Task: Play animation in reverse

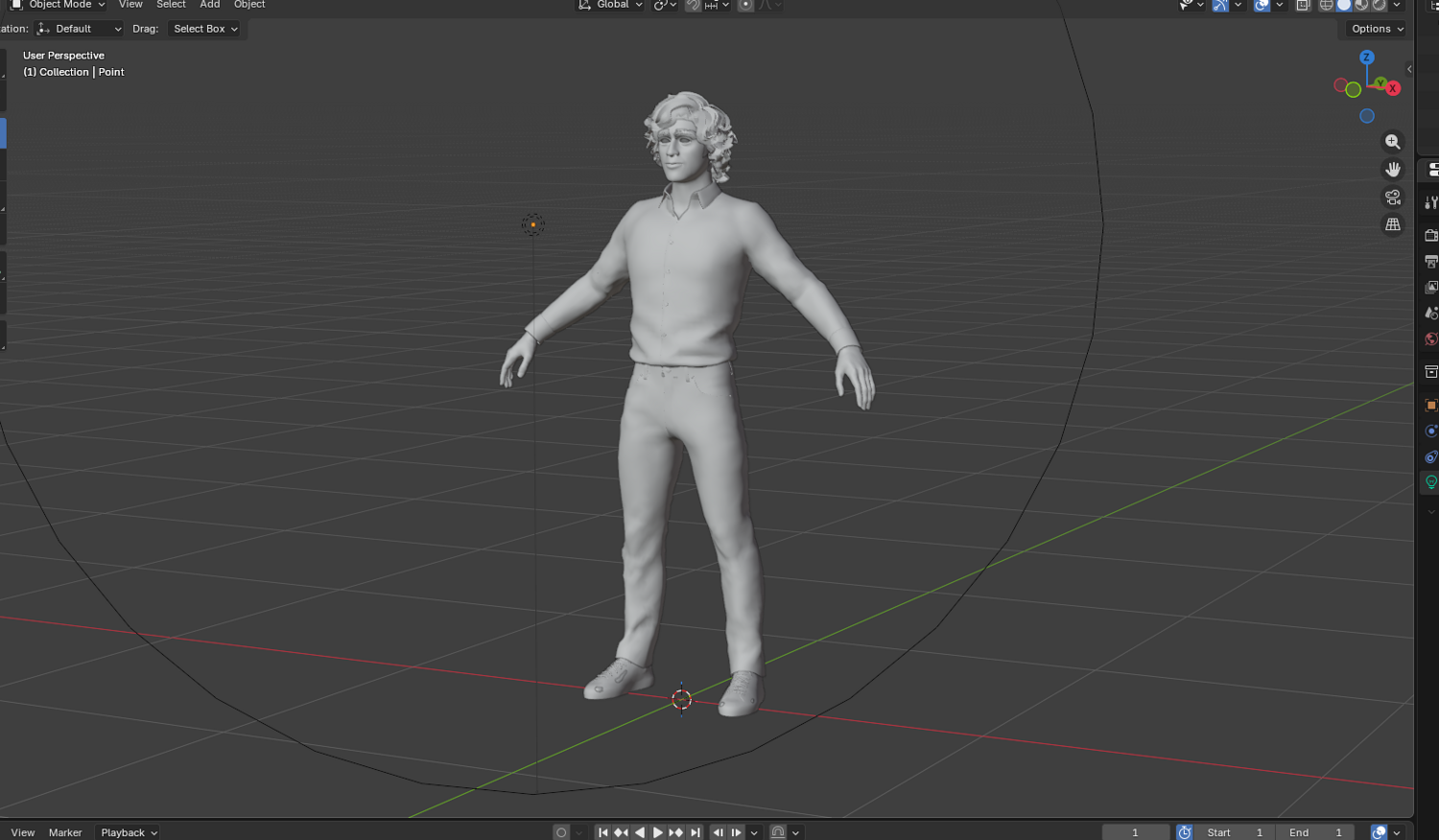Action: (640, 832)
